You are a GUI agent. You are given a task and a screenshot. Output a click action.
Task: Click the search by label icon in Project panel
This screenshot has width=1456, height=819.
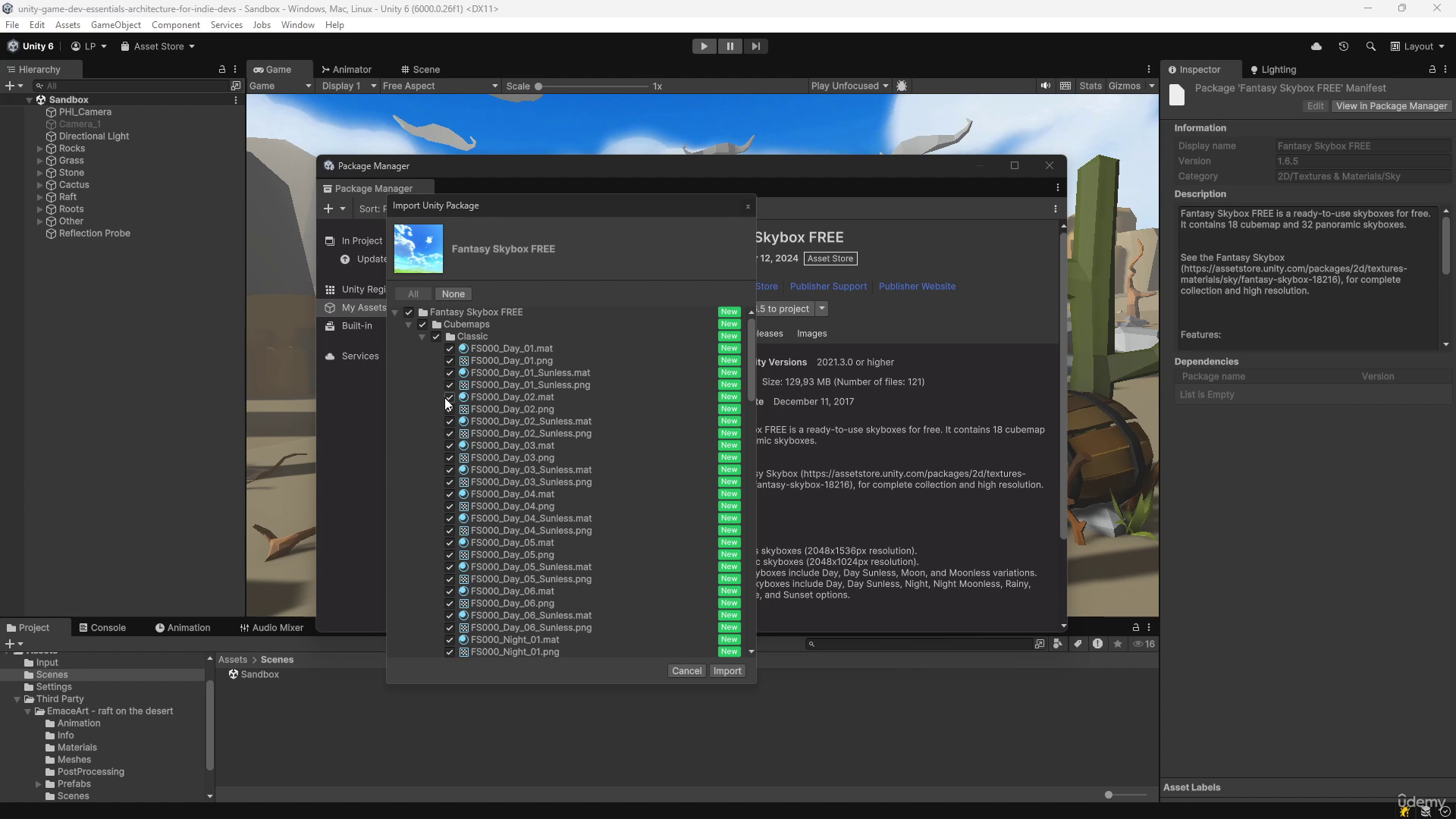point(1078,644)
